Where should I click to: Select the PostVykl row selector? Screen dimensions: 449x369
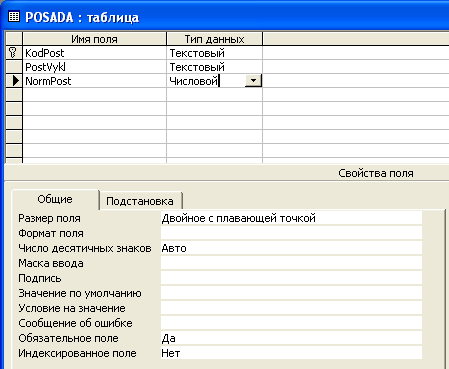coord(14,67)
